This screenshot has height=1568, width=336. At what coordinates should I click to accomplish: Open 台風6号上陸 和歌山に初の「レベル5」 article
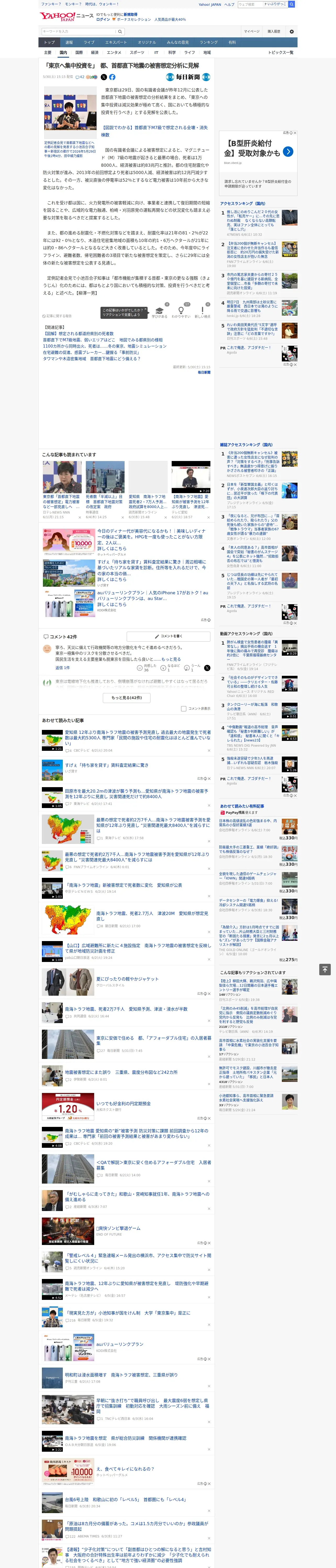[x=126, y=1500]
